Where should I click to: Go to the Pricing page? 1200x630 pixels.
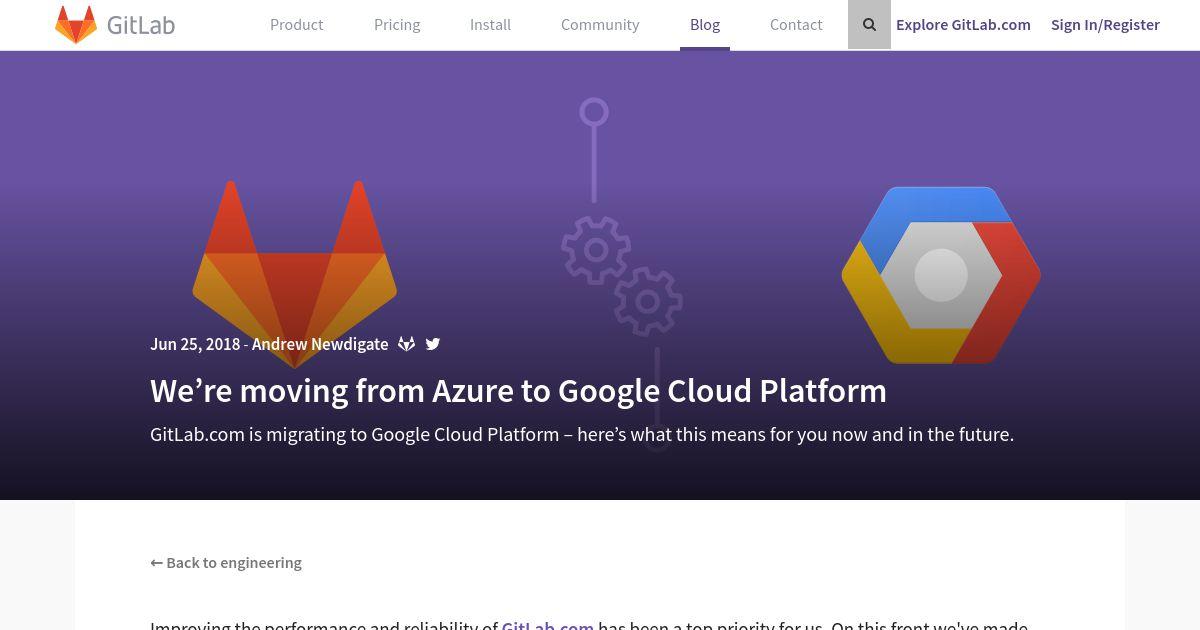pyautogui.click(x=397, y=25)
